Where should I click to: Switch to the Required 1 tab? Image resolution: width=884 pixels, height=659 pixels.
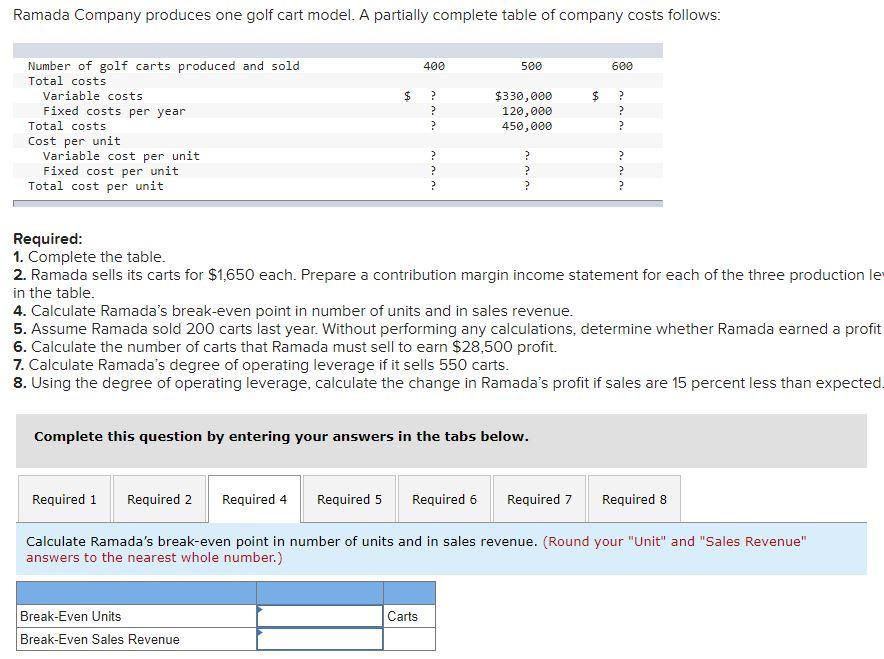tap(63, 499)
